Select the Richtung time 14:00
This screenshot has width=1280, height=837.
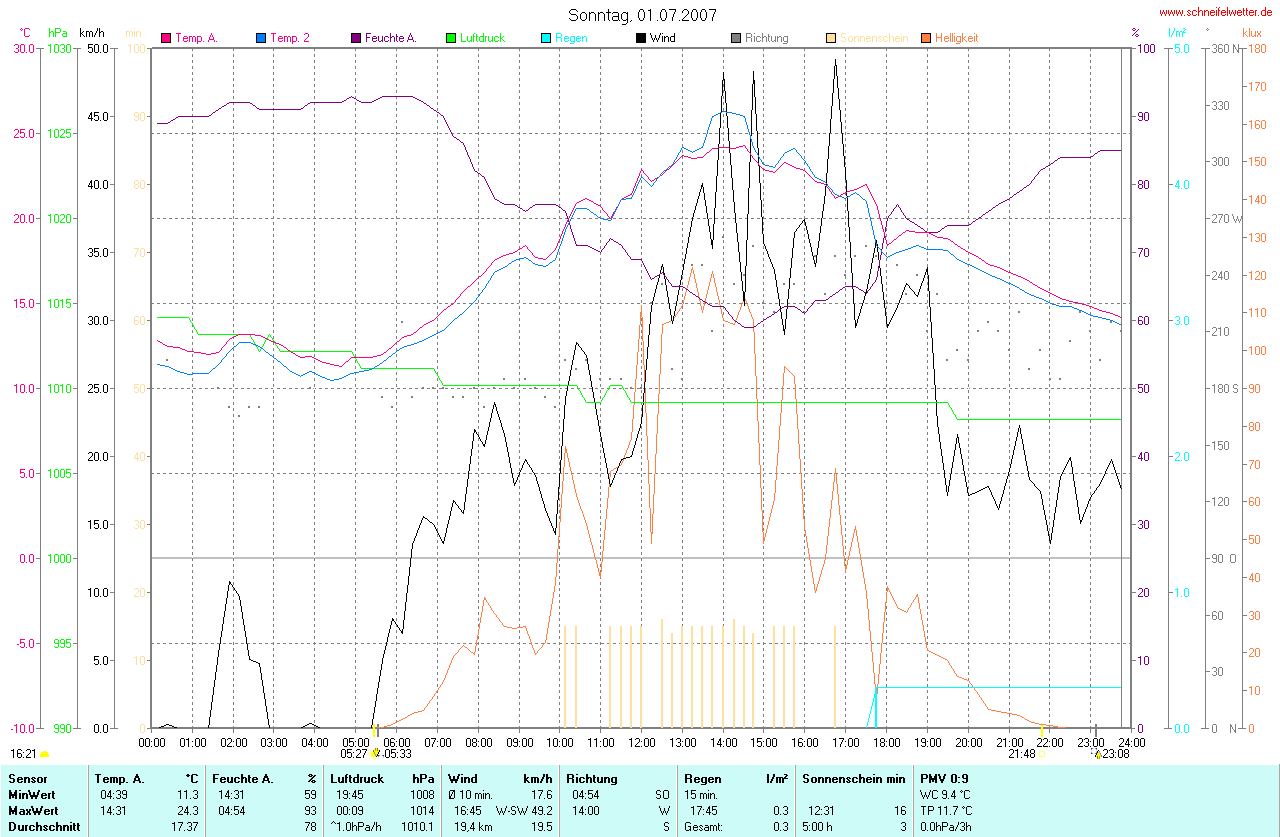587,810
